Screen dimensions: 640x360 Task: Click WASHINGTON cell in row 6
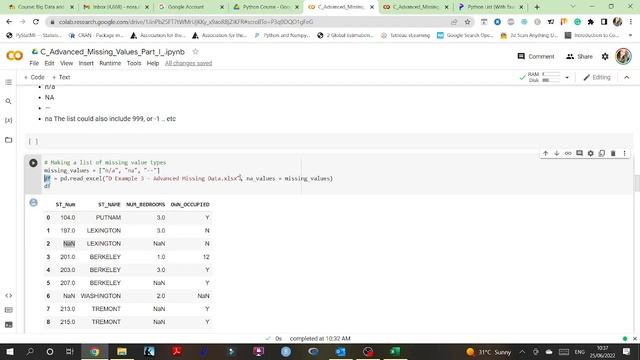(101, 296)
